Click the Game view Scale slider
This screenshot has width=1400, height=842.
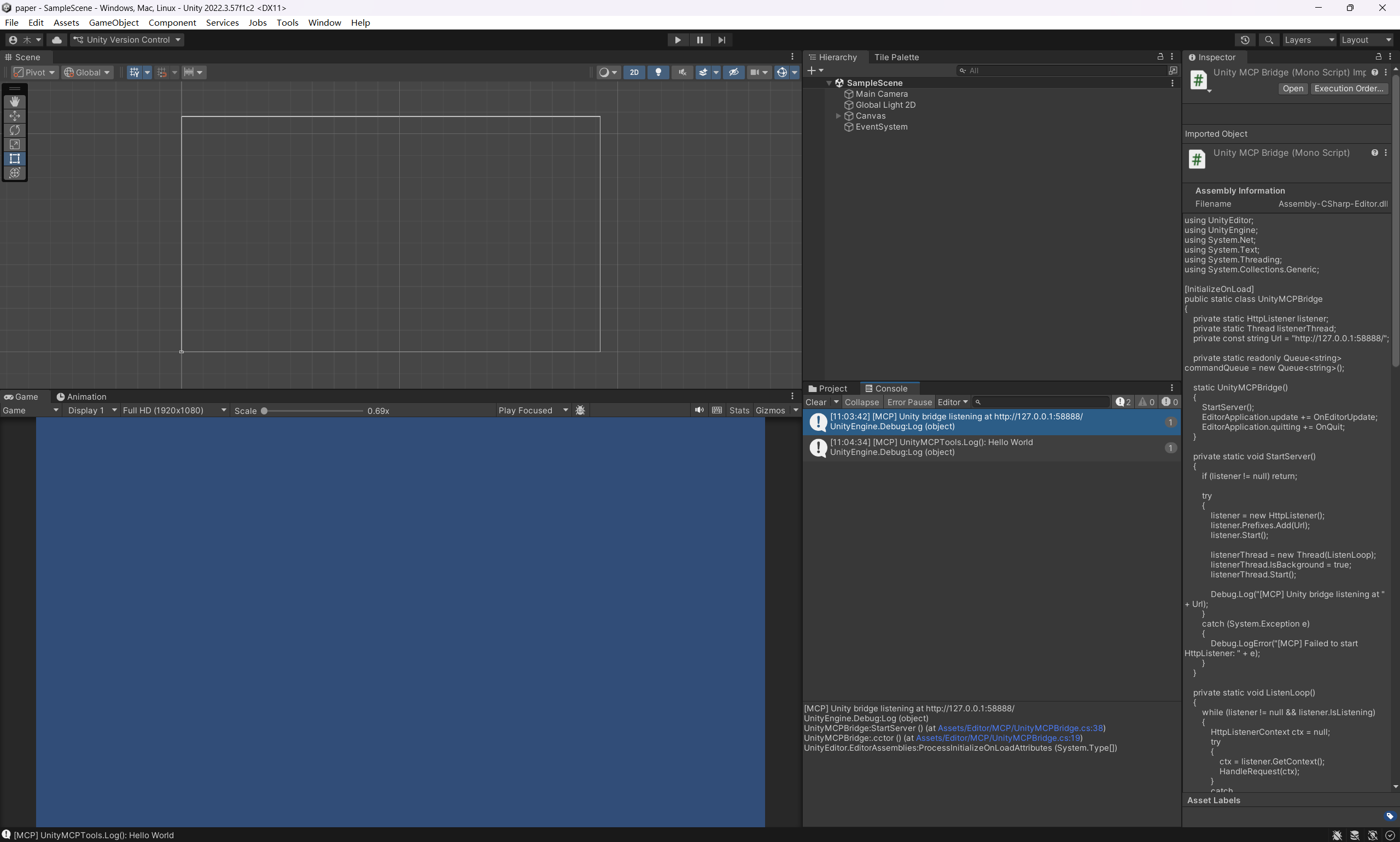coord(313,411)
